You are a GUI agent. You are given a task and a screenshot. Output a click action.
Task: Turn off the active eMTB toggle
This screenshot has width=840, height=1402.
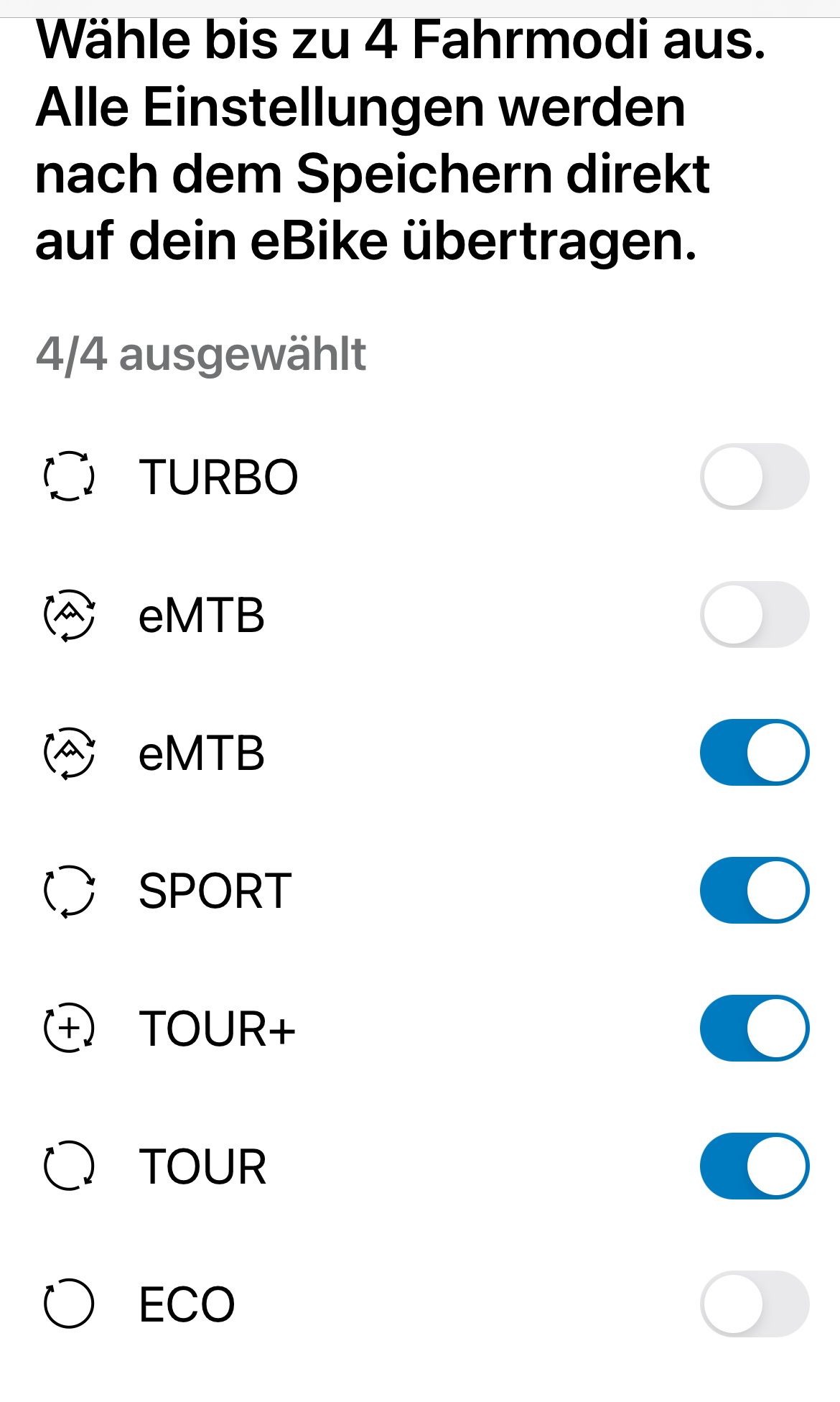[754, 753]
